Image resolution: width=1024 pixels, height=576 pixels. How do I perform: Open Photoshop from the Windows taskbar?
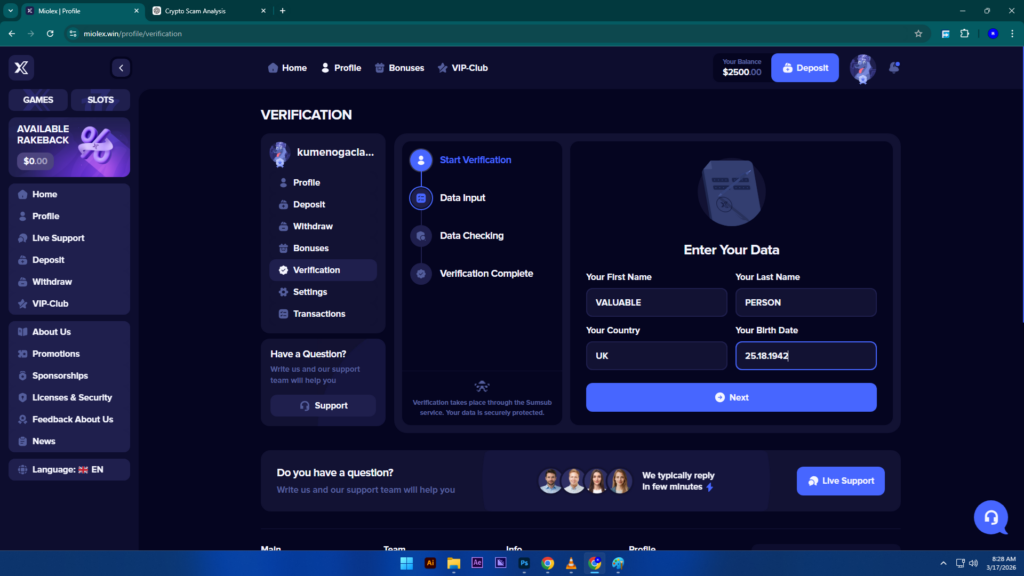click(523, 562)
